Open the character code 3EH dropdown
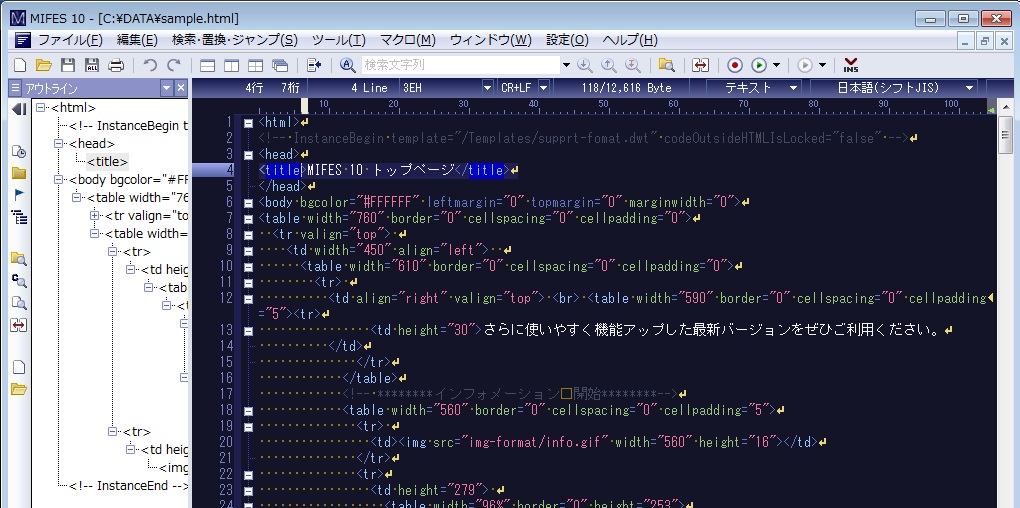This screenshot has width=1020, height=508. pyautogui.click(x=487, y=88)
